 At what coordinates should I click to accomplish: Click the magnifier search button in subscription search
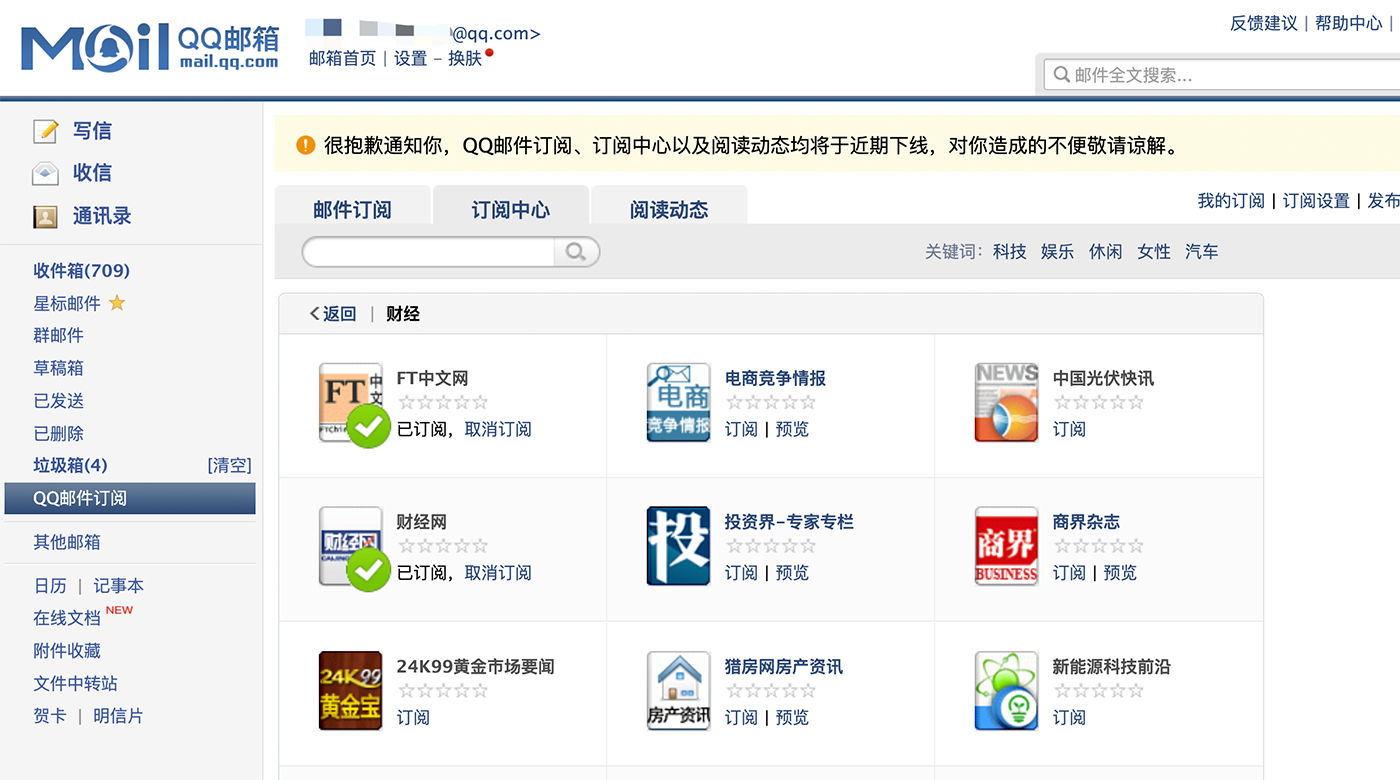point(576,252)
